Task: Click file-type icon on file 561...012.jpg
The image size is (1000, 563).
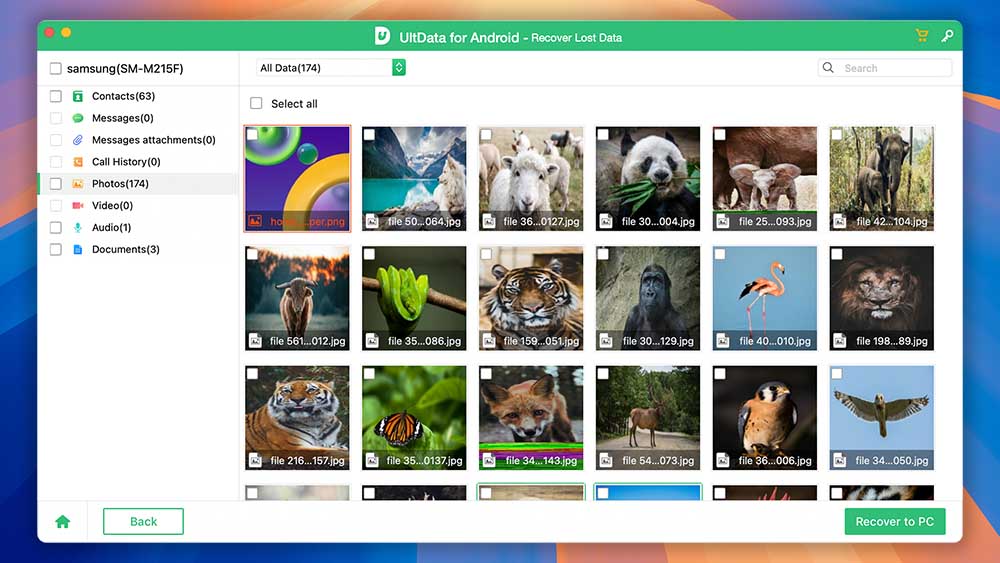Action: pos(255,341)
